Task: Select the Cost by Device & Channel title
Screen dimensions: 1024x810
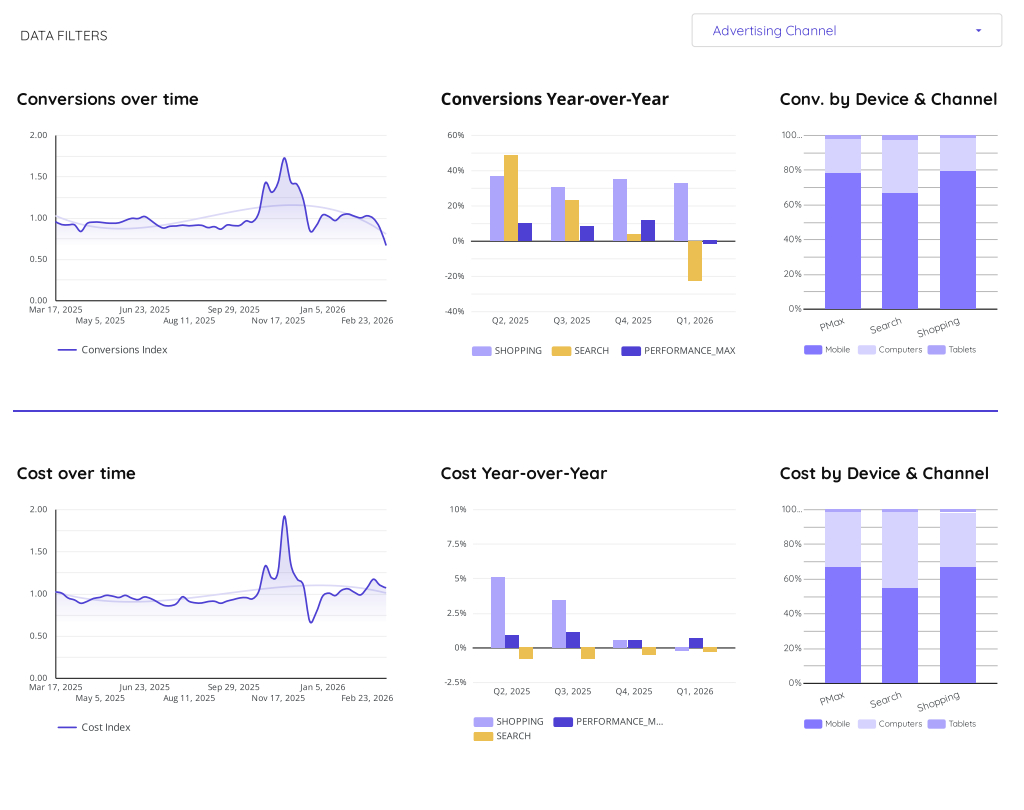Action: (x=884, y=474)
